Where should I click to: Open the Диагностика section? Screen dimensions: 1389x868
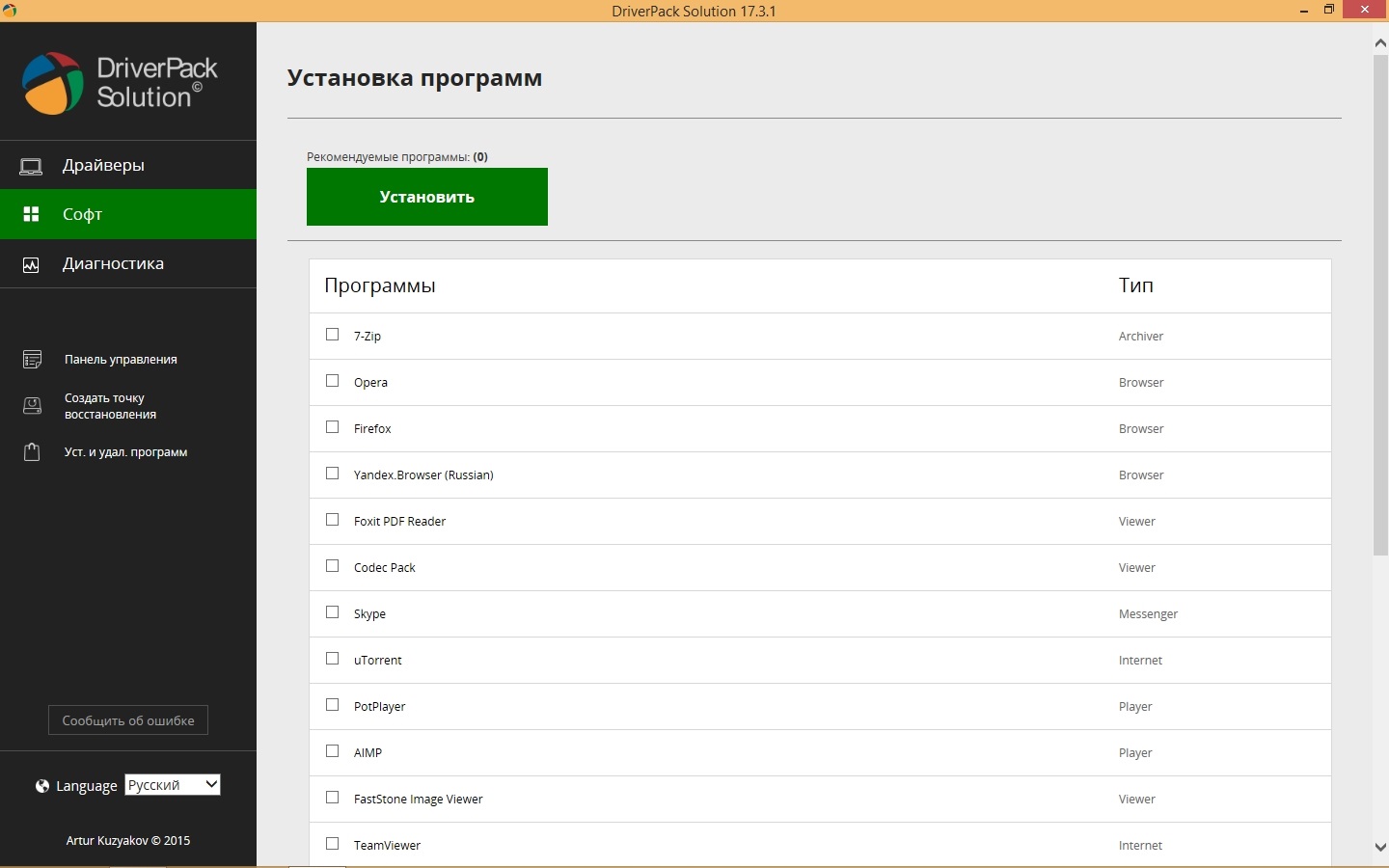tap(128, 263)
